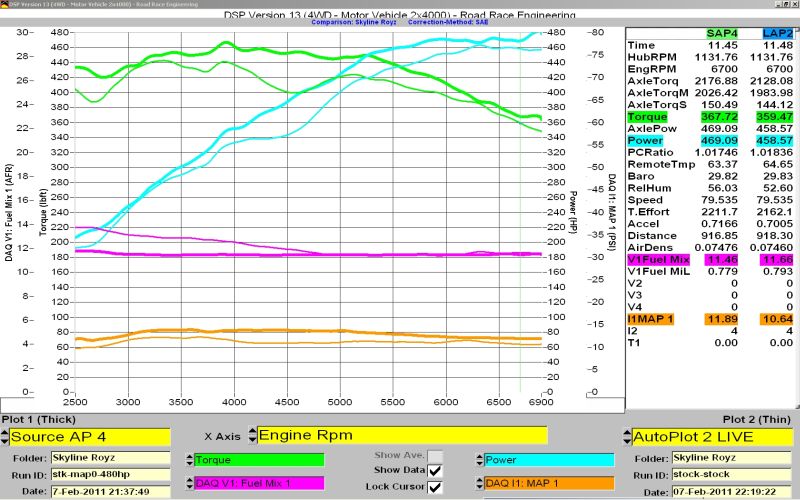Image resolution: width=800 pixels, height=500 pixels.
Task: Click the 'Comparison: Skyline Royz' header text
Action: (x=354, y=22)
